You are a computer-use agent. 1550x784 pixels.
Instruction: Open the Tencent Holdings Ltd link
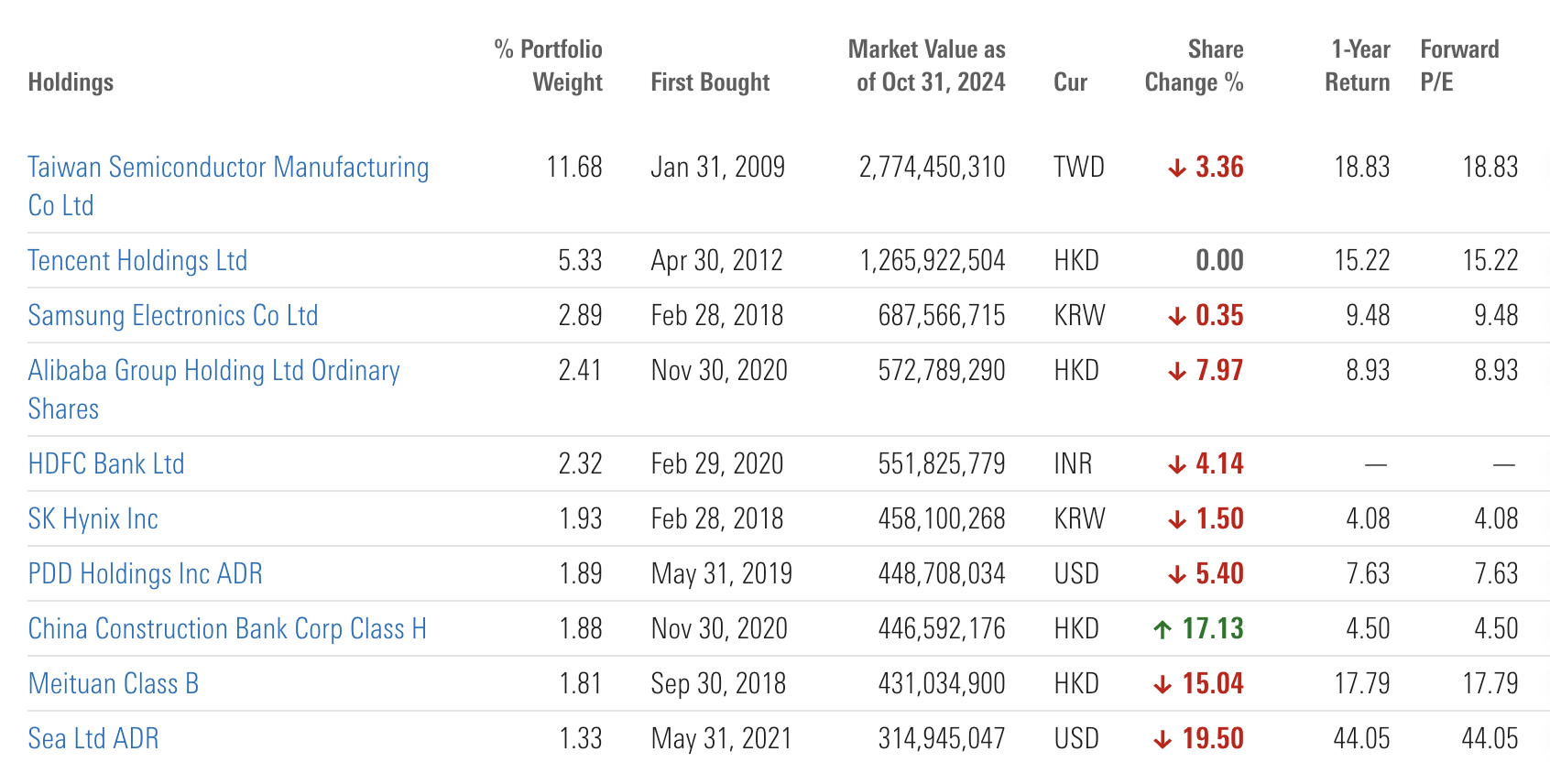[137, 261]
